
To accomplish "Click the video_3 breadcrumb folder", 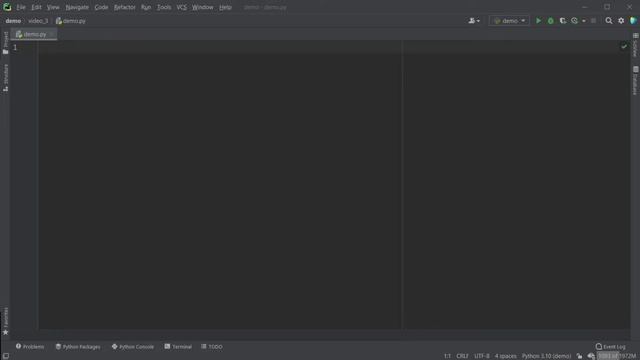I will coord(38,21).
